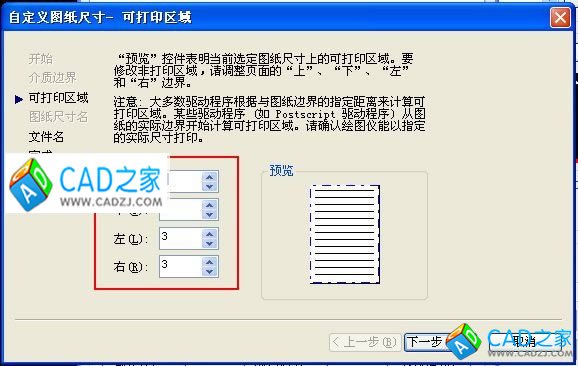
Task: Click inside the 右(R) margin input field
Action: pos(181,266)
